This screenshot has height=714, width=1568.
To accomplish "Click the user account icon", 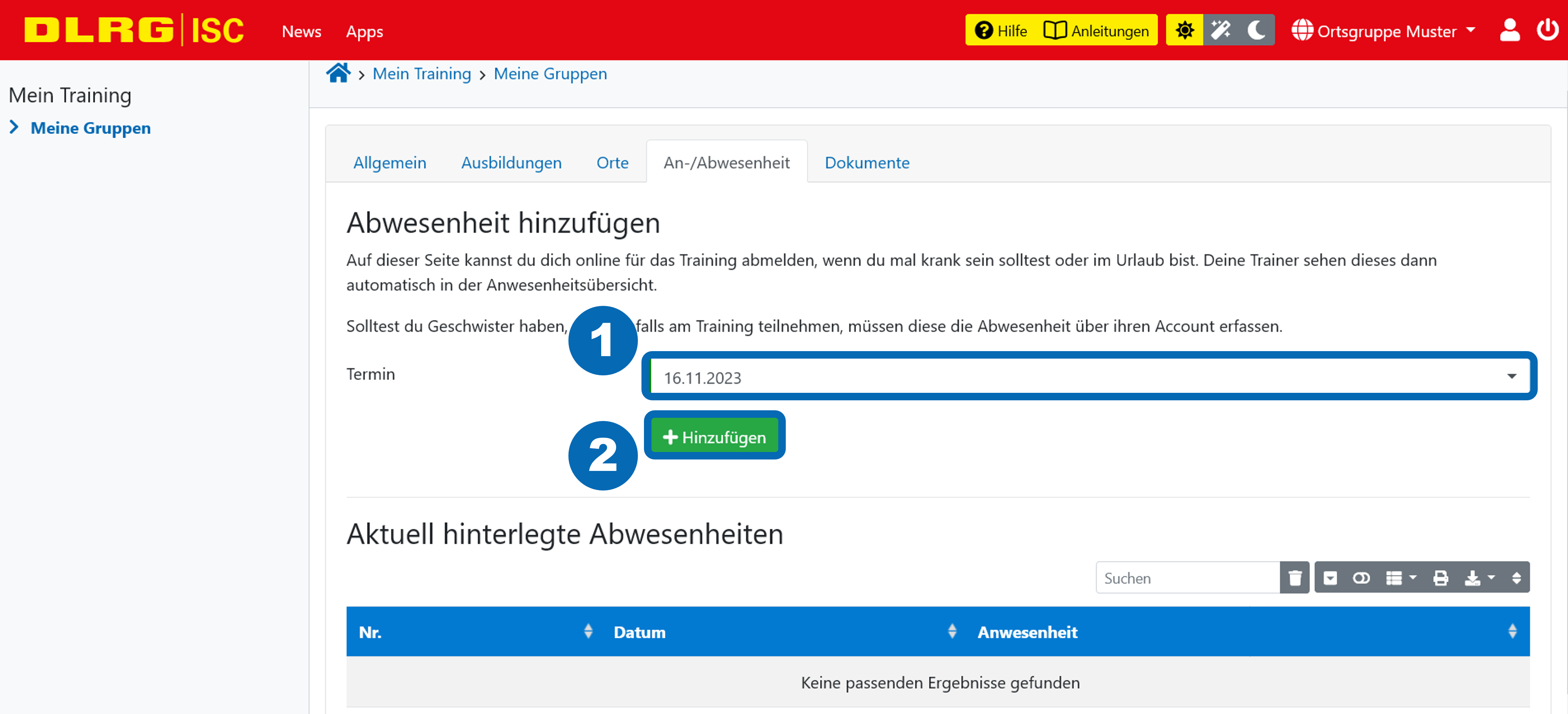I will click(1510, 30).
